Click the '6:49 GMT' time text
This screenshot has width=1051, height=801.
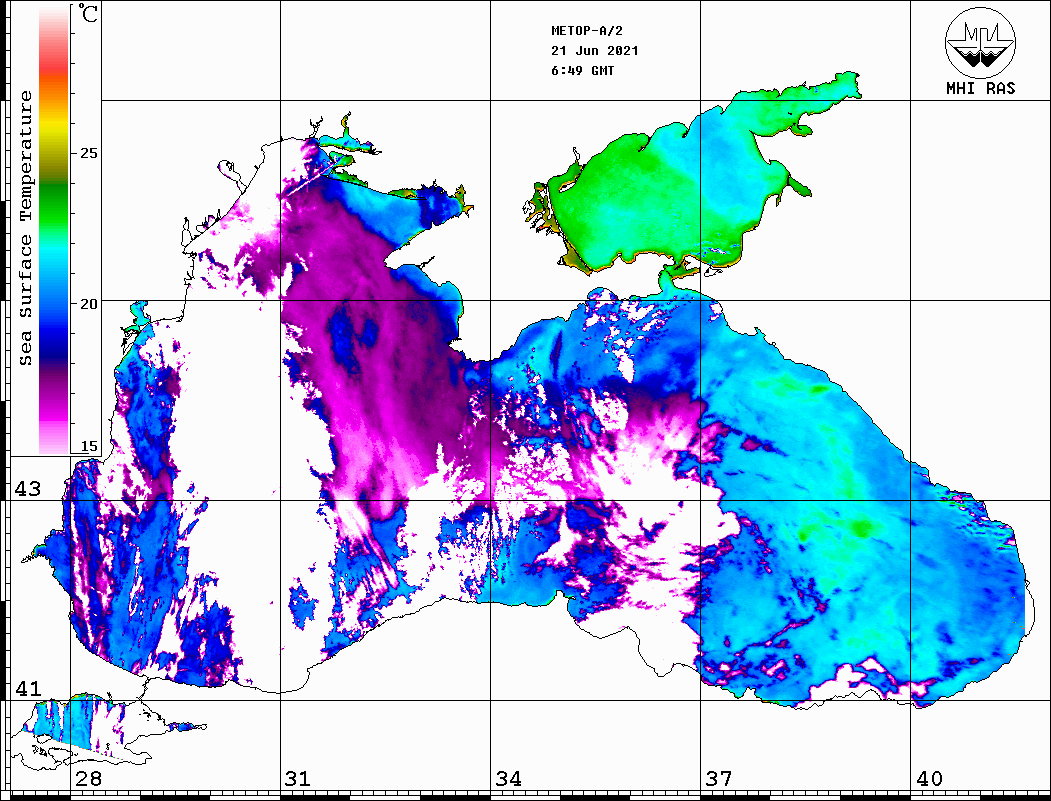click(x=582, y=71)
